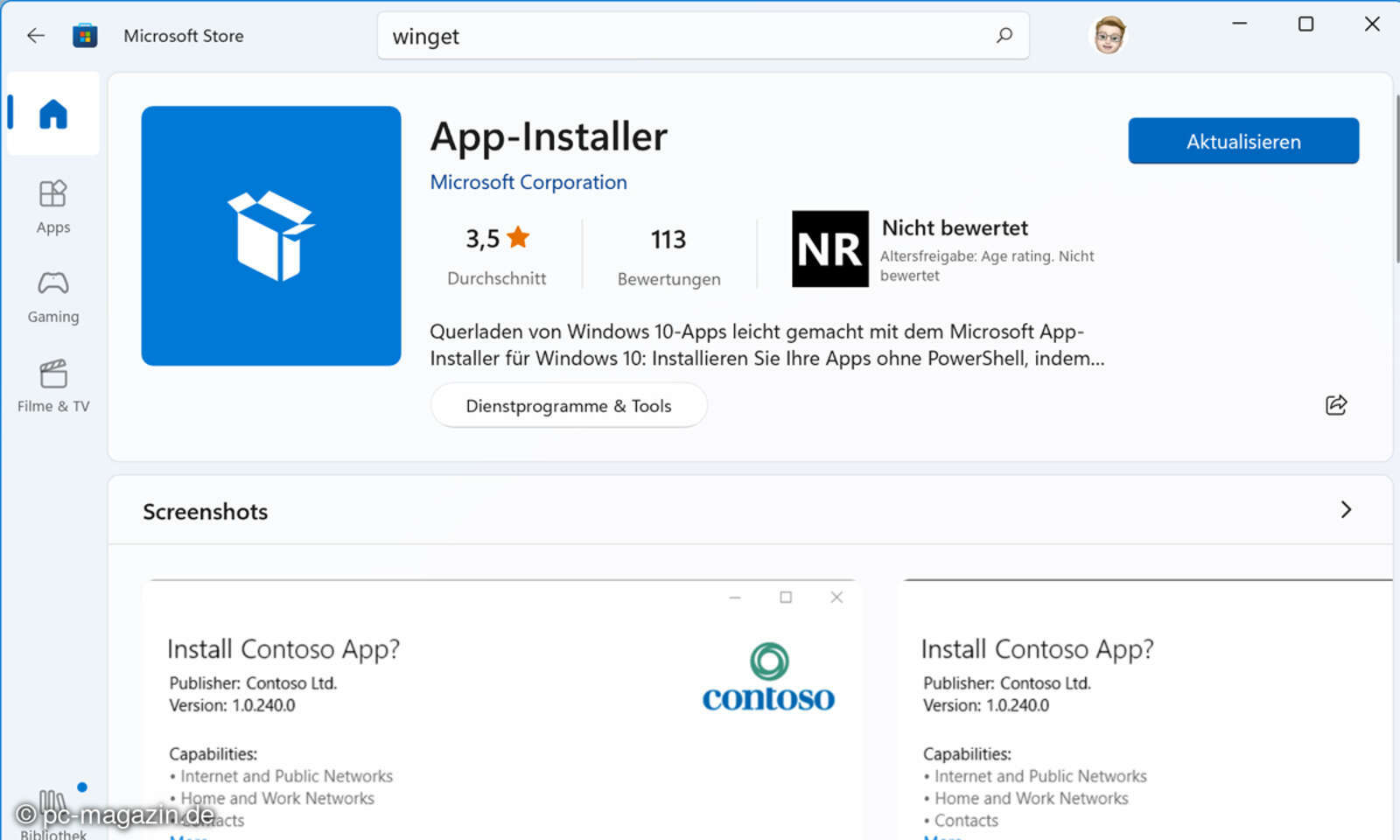
Task: Click the App-Installer package logo
Action: (271, 235)
